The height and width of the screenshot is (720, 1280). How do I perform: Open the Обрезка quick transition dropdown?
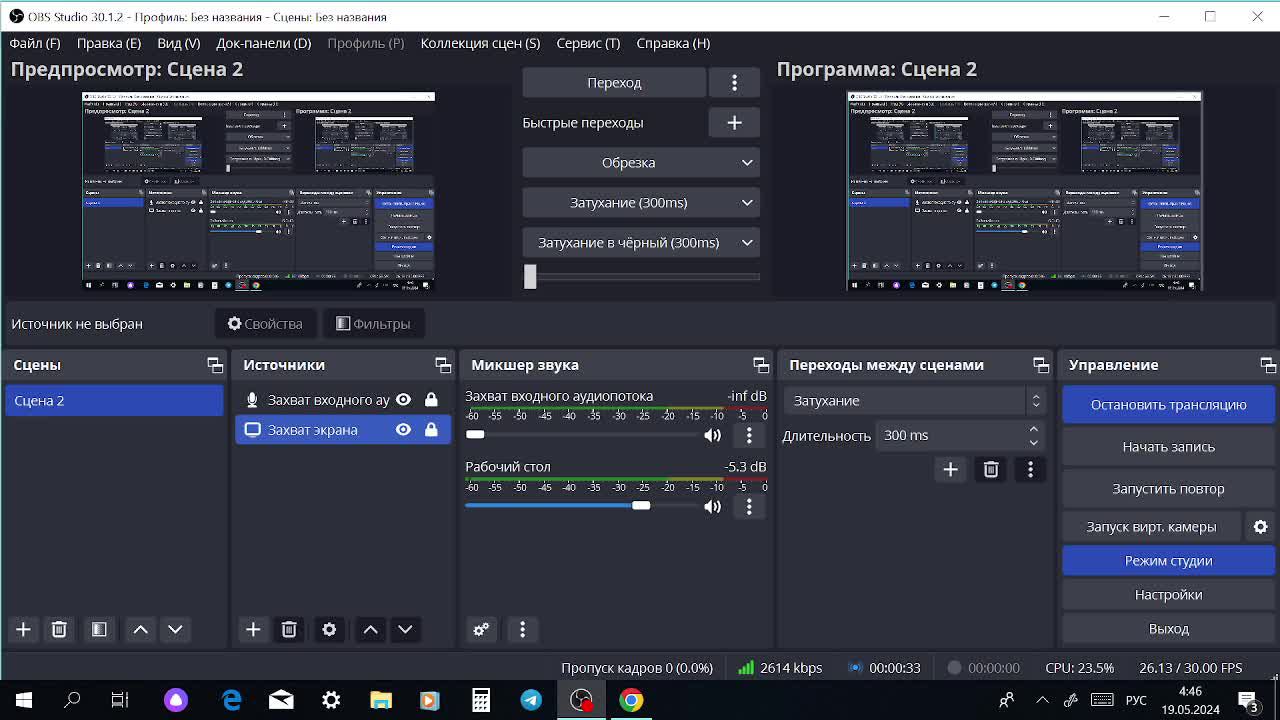coord(641,163)
